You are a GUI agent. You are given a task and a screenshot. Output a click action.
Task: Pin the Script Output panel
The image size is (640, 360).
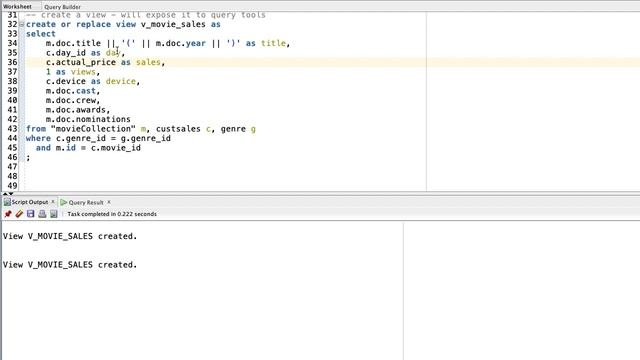click(x=8, y=214)
